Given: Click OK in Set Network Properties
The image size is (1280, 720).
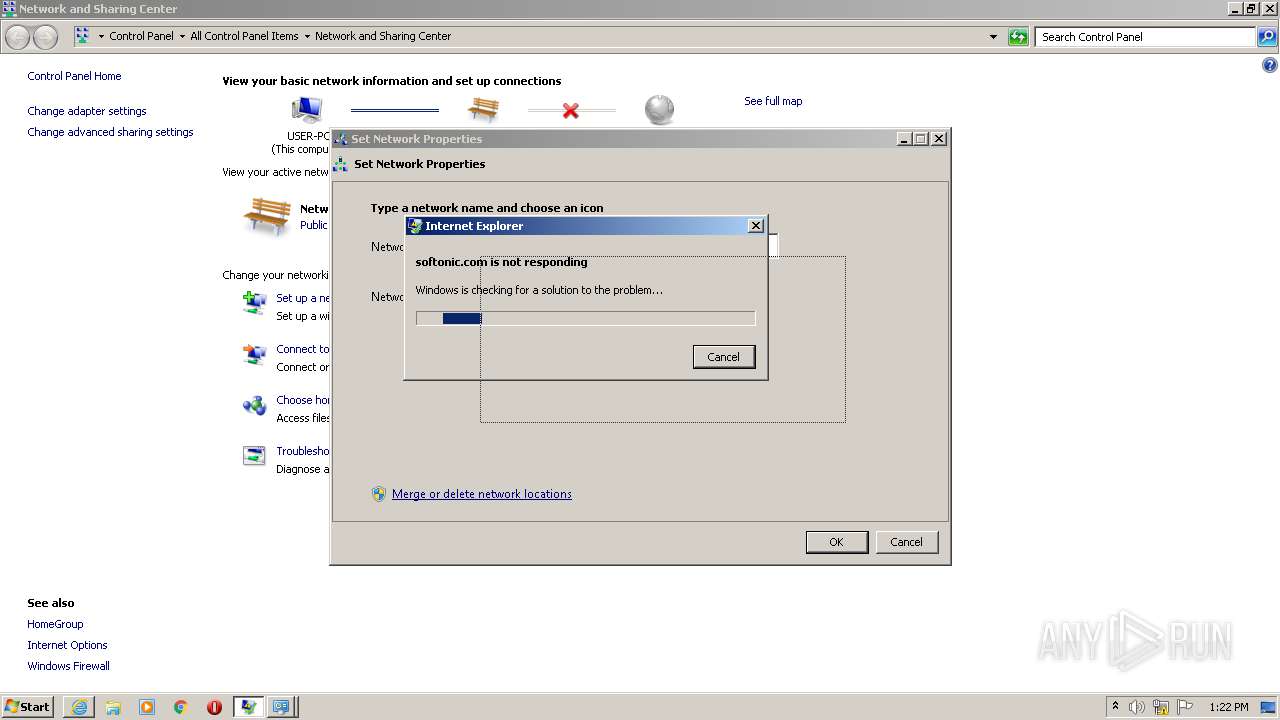Looking at the screenshot, I should (x=836, y=542).
